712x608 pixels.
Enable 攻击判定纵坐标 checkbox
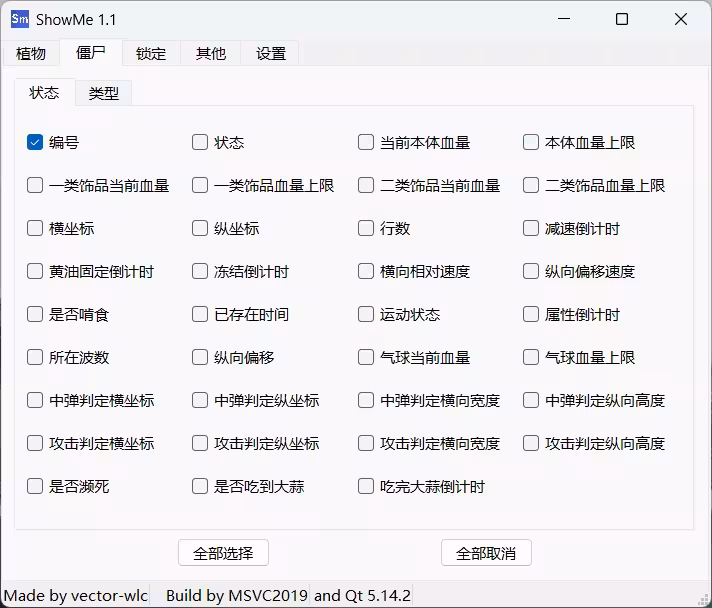click(200, 443)
